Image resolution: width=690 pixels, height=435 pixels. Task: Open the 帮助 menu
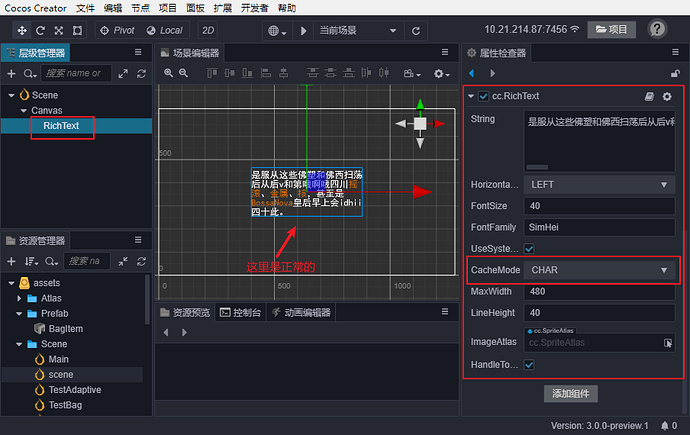287,8
